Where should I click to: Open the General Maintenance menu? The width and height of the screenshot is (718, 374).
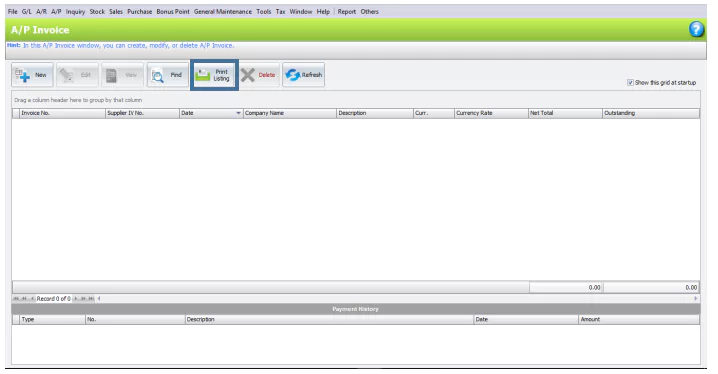[223, 11]
